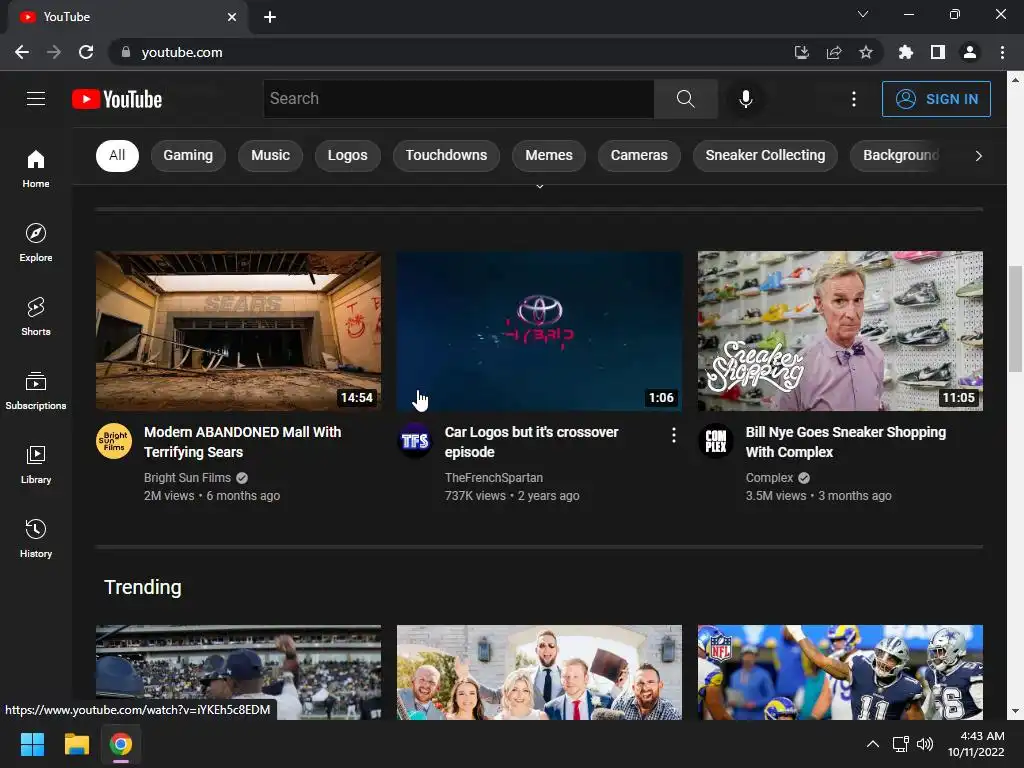The width and height of the screenshot is (1024, 768).
Task: Select the Cameras category chip
Action: click(x=639, y=155)
